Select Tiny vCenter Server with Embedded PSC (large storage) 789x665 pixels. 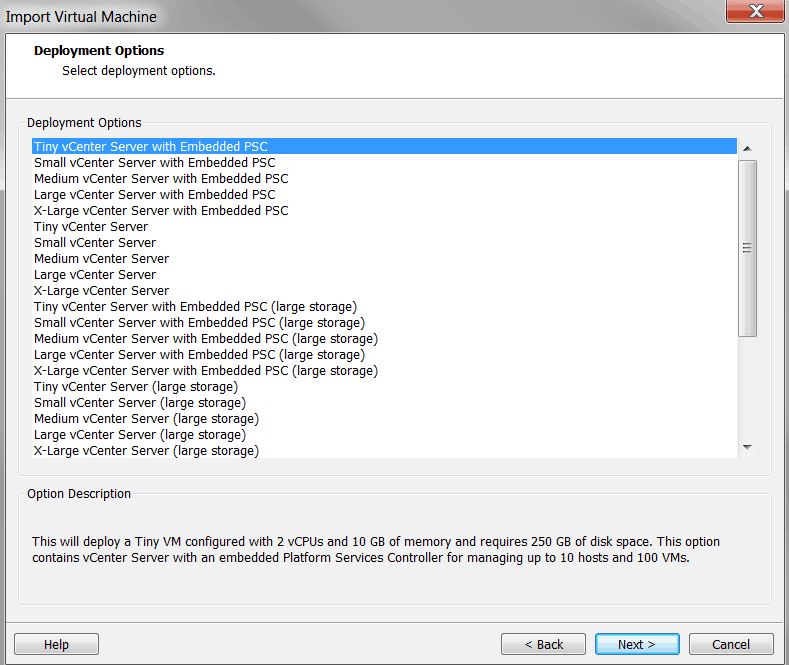coord(195,307)
